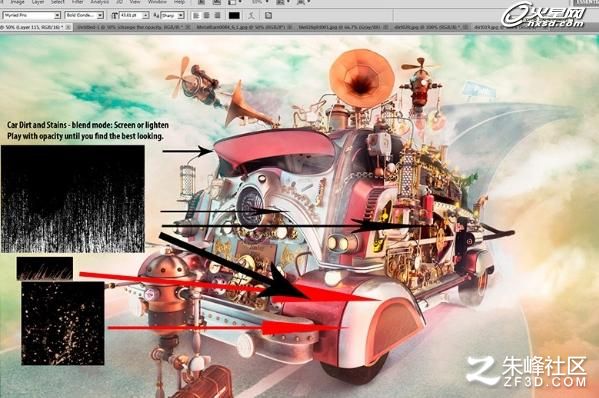599x398 pixels.
Task: Close the dirt50.jpg document tab
Action: click(465, 27)
